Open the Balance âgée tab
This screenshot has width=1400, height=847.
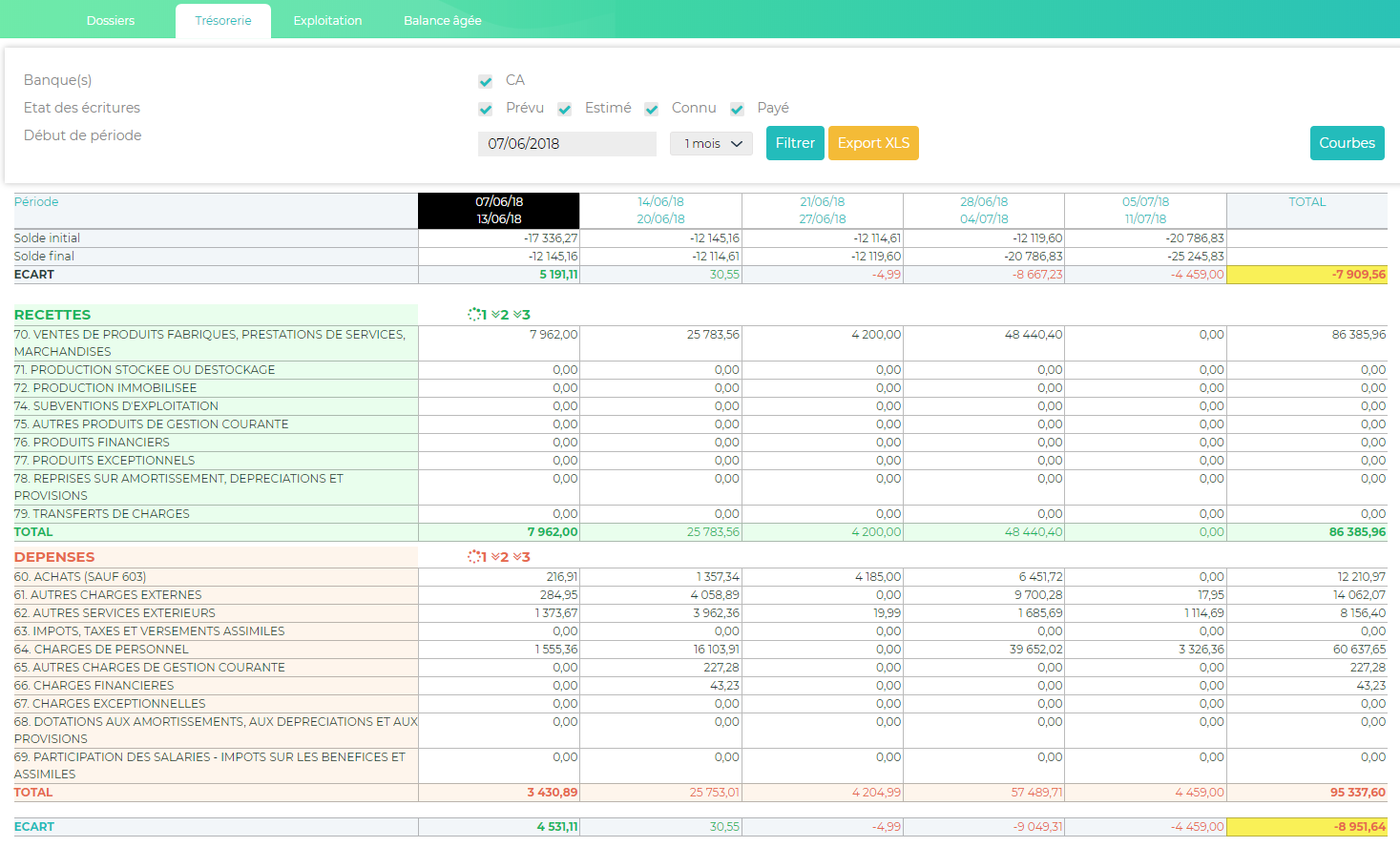(x=442, y=19)
